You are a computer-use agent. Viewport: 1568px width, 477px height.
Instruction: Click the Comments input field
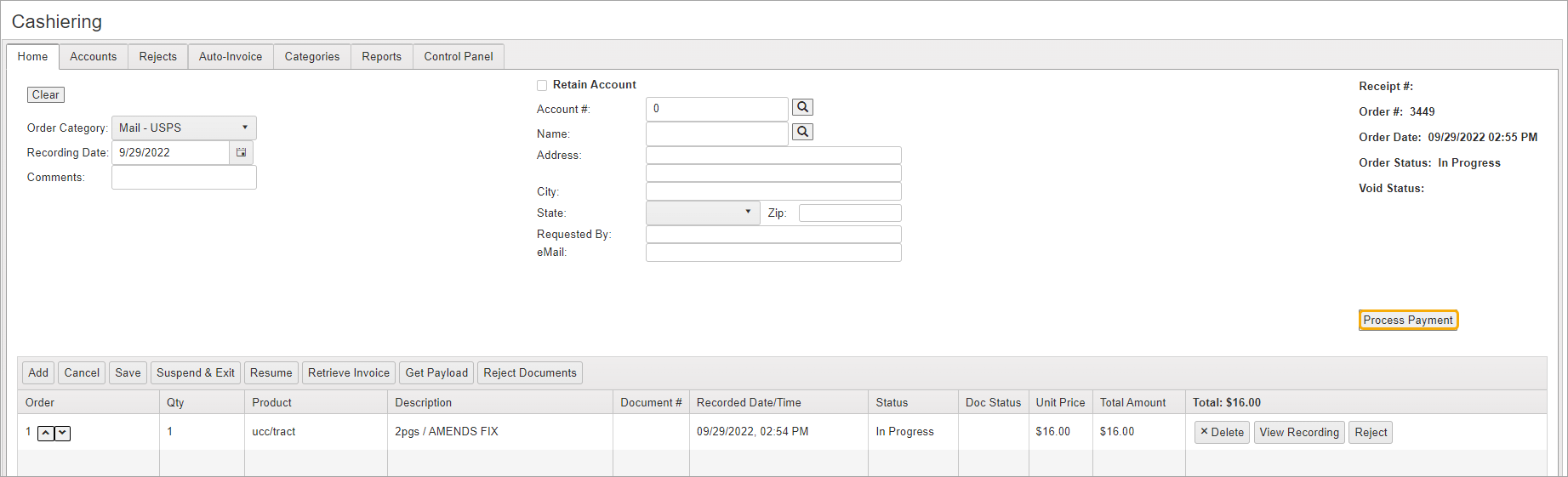[184, 177]
